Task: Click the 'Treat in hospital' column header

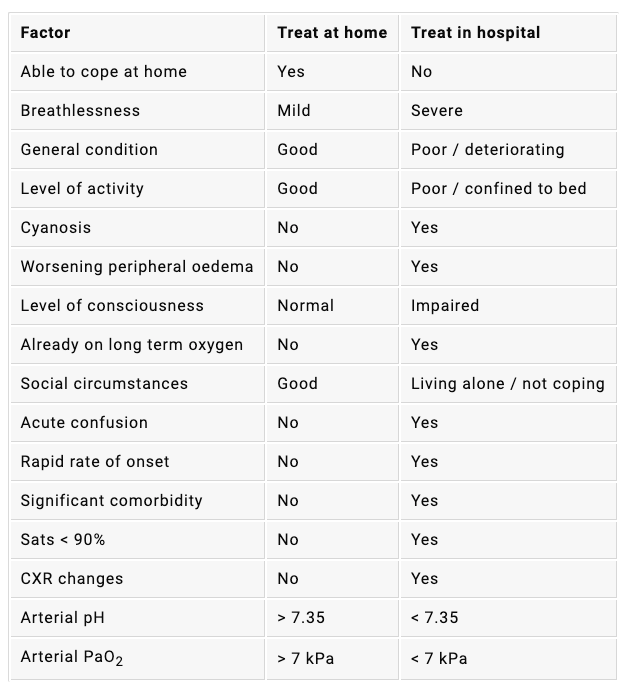Action: pos(475,33)
